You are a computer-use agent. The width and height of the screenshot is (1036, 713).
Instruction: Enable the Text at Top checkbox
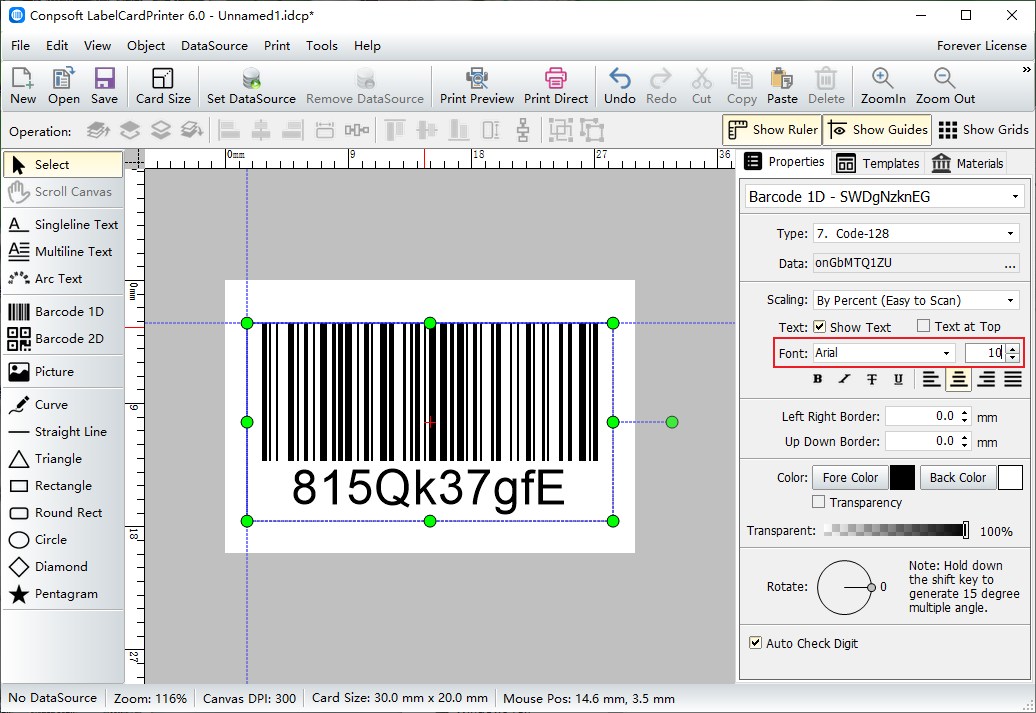[924, 326]
